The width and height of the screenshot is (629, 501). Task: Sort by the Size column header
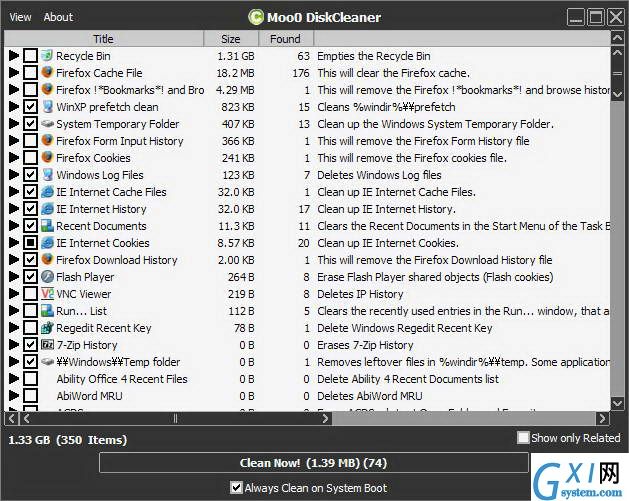[x=231, y=39]
